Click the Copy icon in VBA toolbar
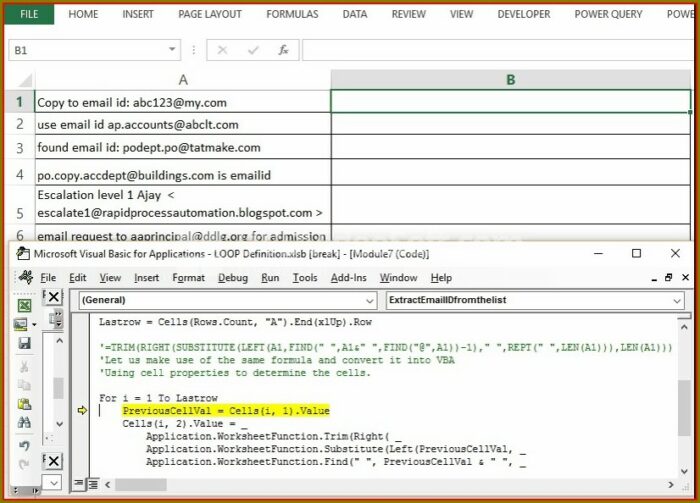Viewport: 700px width, 503px height. click(x=24, y=385)
